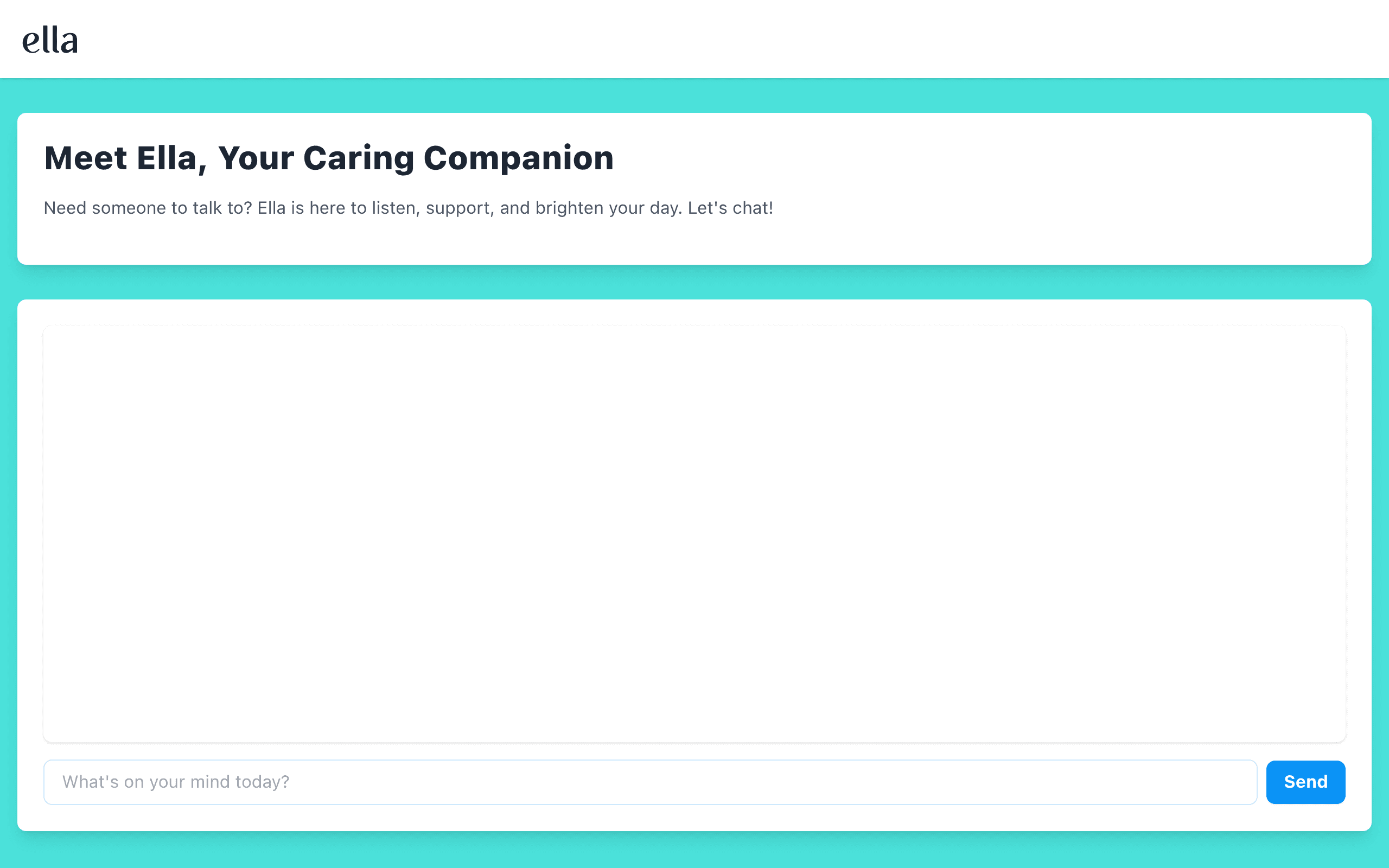
Task: Click the placeholder text in the message field
Action: click(x=176, y=782)
